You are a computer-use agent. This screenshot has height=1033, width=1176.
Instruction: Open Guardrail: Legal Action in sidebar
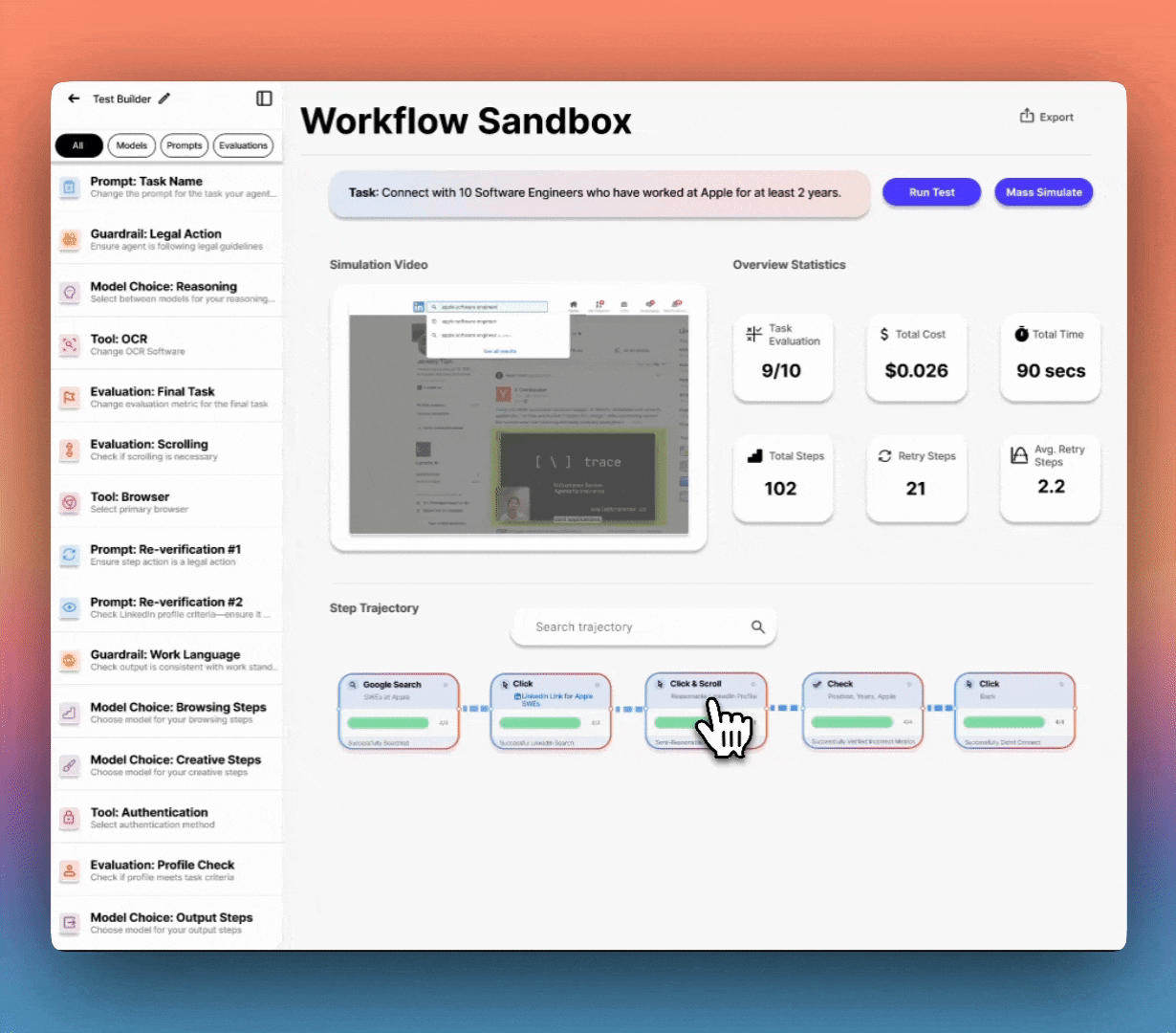pyautogui.click(x=167, y=239)
